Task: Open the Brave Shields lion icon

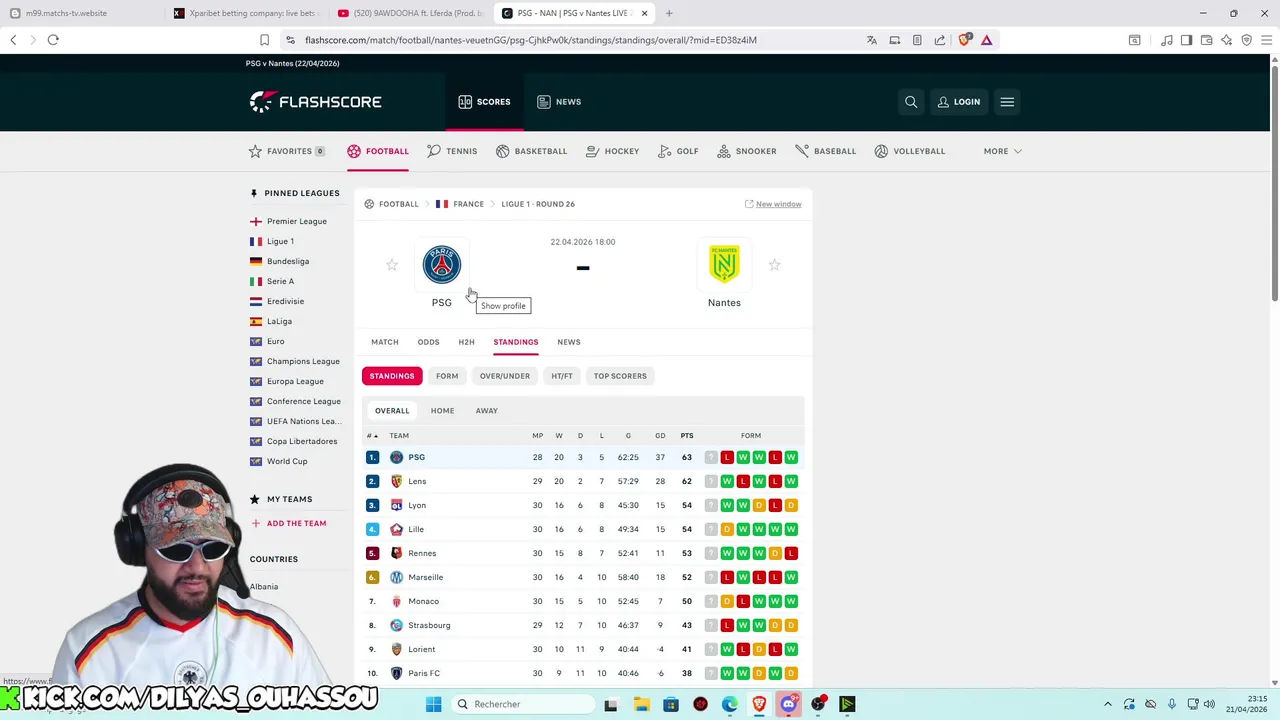Action: [964, 40]
